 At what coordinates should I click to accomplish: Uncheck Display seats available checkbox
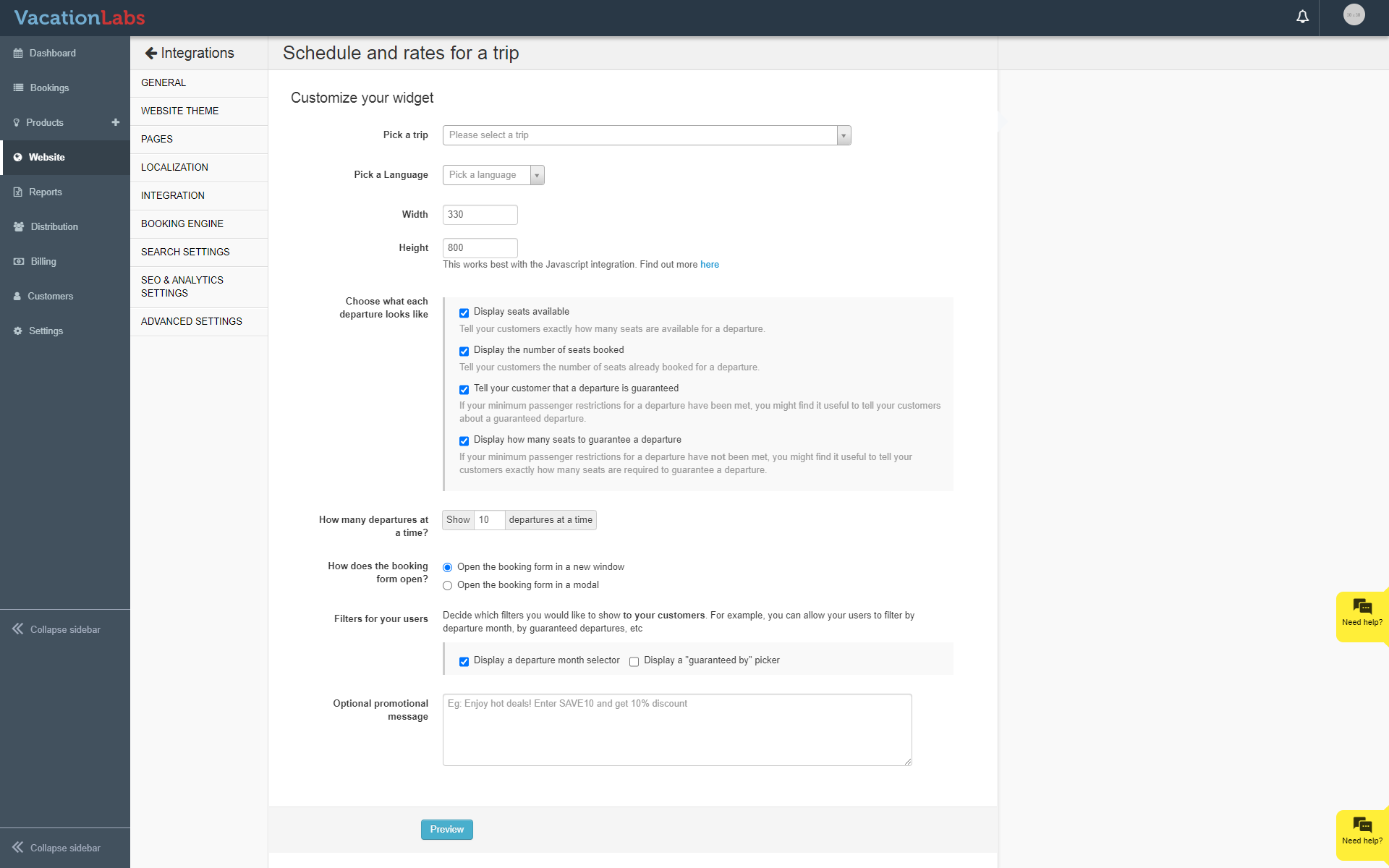pos(464,313)
